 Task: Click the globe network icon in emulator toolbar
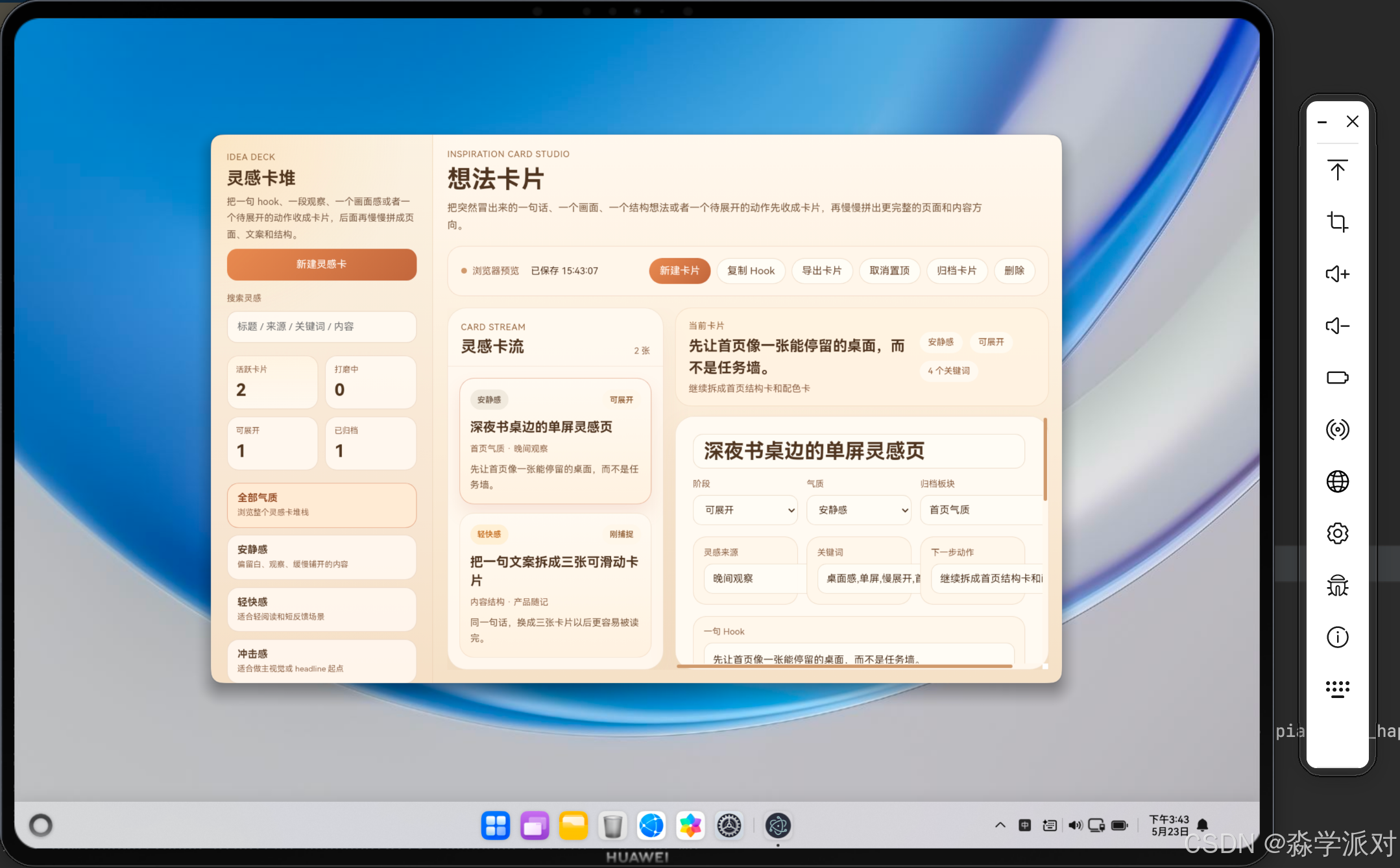[x=1337, y=481]
